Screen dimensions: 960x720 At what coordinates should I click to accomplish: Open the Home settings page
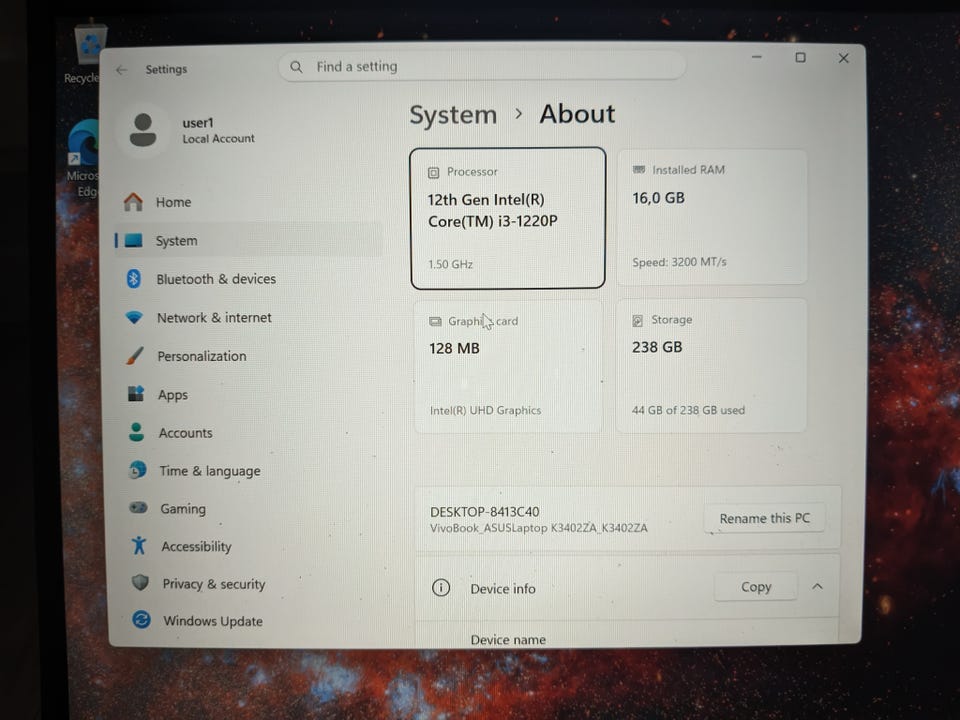(248, 202)
